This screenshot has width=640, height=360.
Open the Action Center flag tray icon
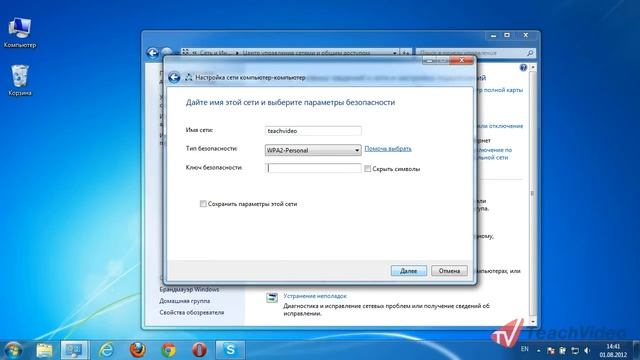(551, 350)
